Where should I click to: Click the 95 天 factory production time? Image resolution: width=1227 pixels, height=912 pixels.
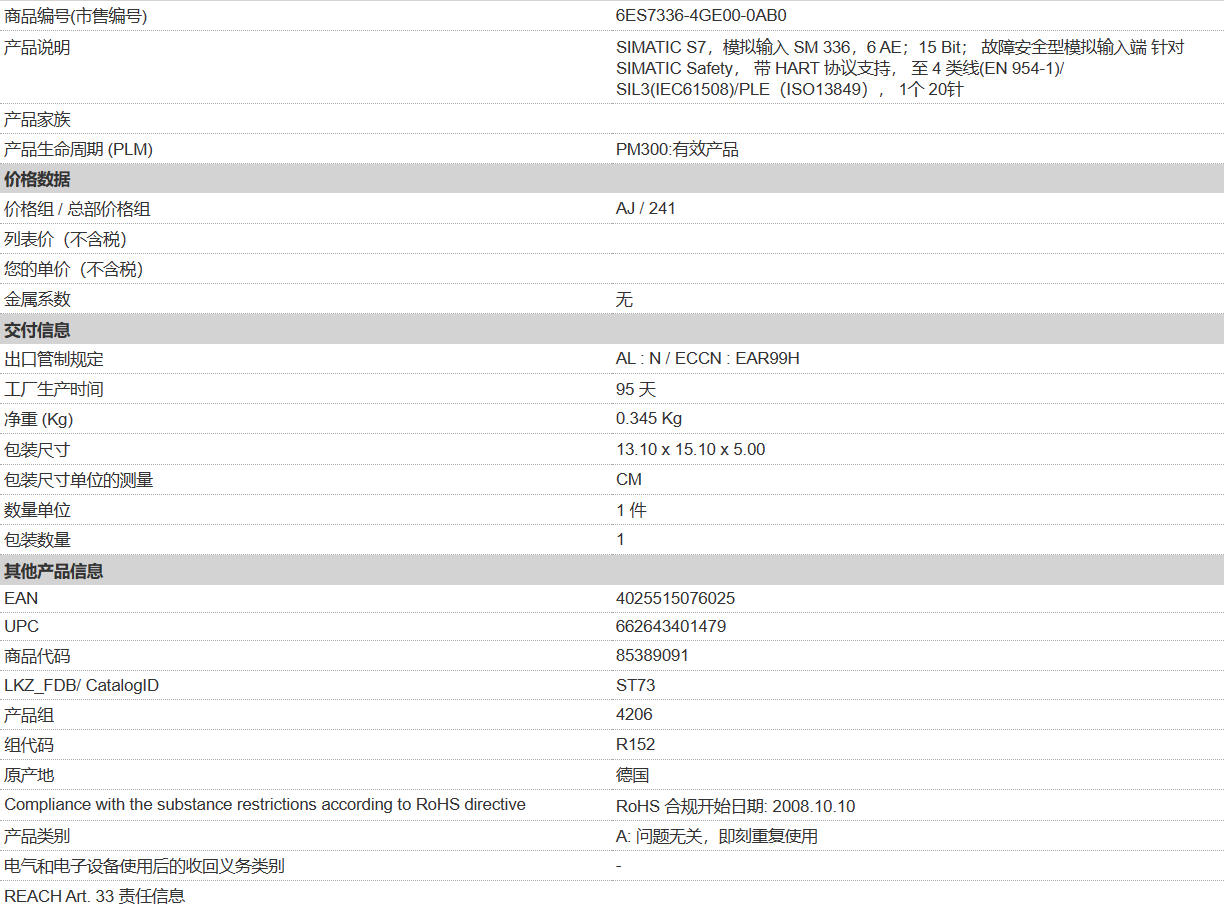[636, 389]
